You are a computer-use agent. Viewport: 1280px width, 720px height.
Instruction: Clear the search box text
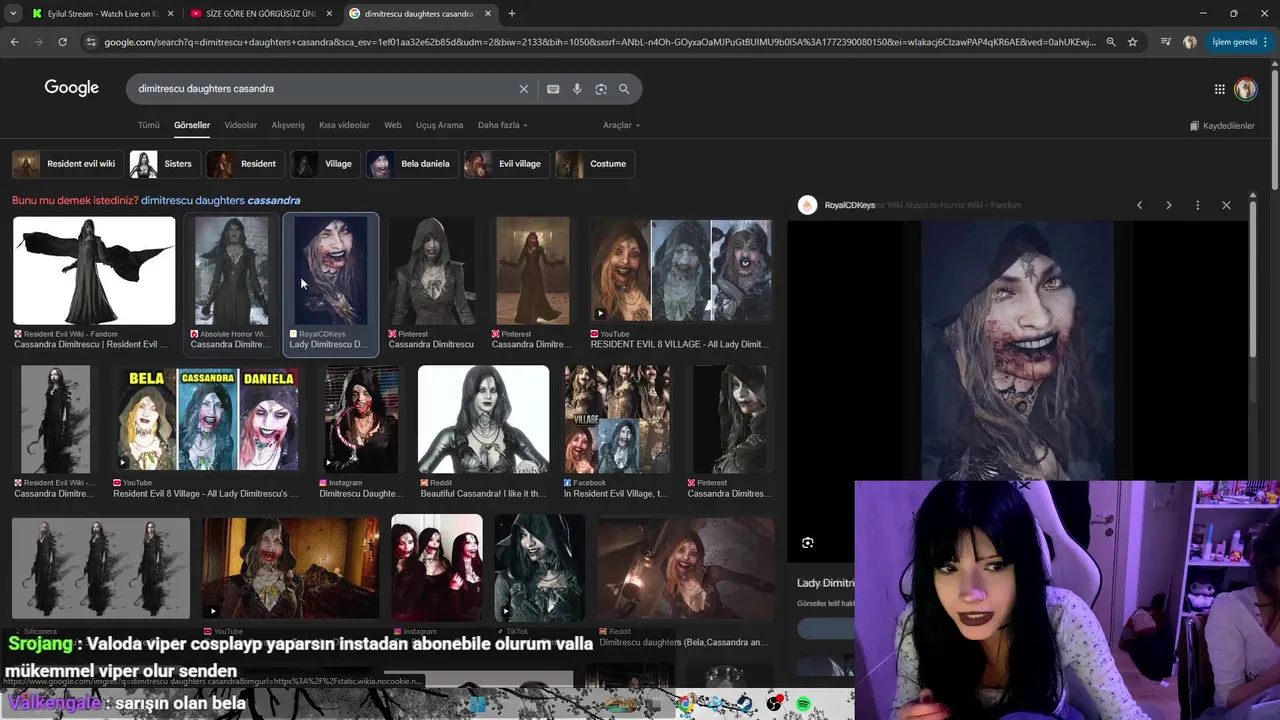[x=523, y=89]
